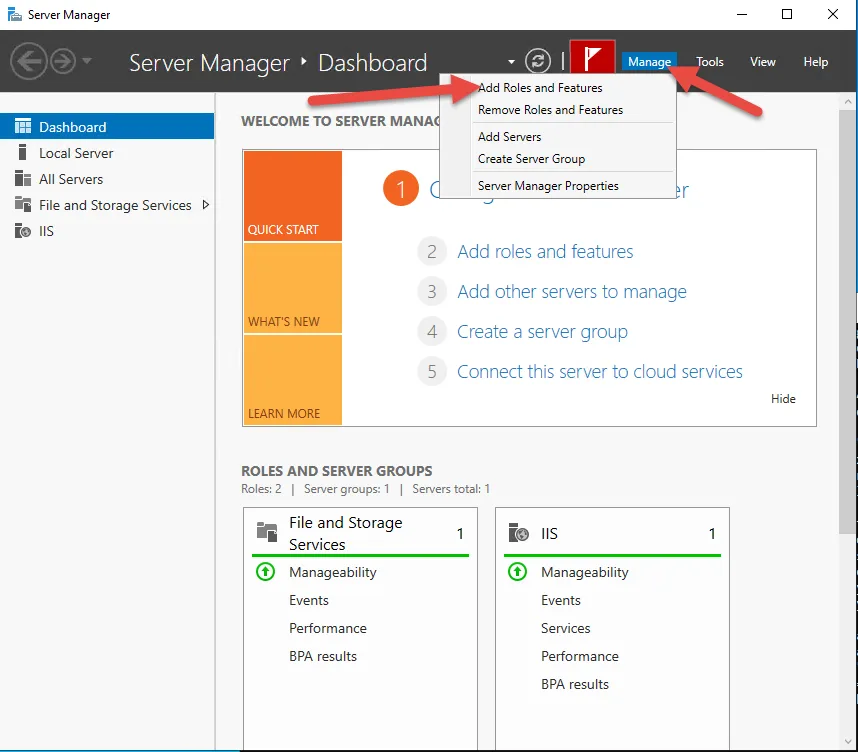Click the refresh dashboard icon
This screenshot has width=858, height=752.
click(x=538, y=61)
